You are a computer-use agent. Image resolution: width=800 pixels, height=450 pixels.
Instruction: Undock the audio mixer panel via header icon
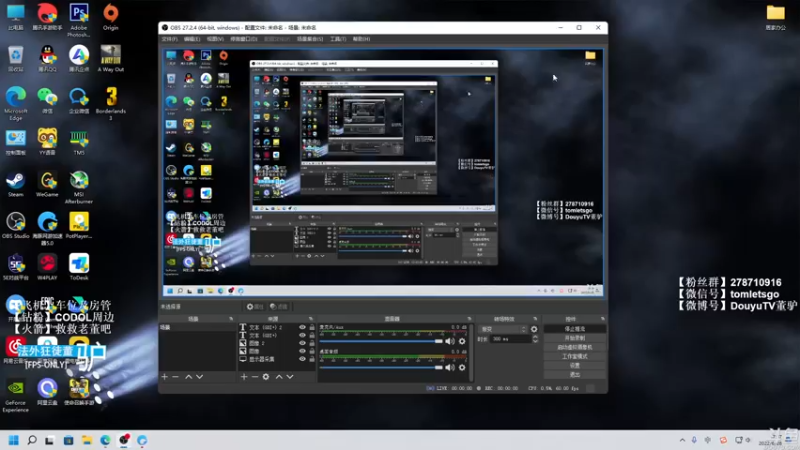click(469, 319)
